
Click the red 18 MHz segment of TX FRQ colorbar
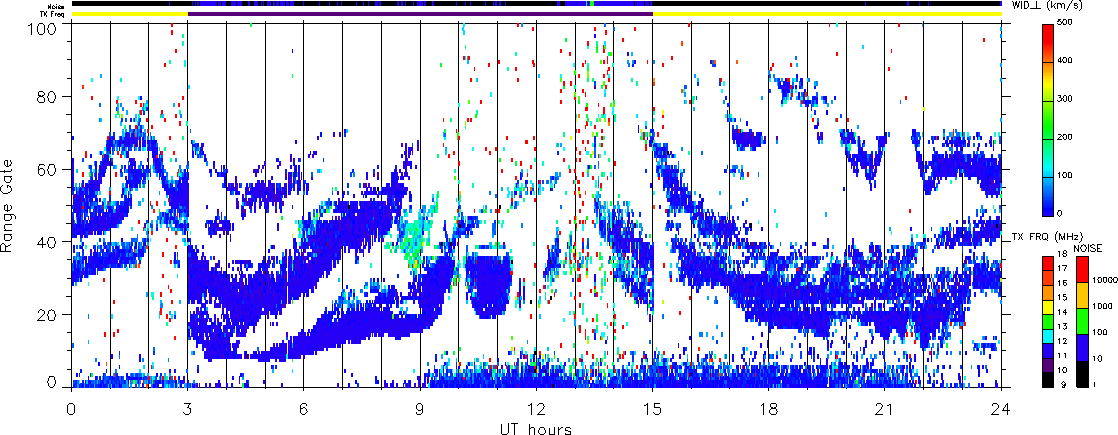[x=1049, y=263]
